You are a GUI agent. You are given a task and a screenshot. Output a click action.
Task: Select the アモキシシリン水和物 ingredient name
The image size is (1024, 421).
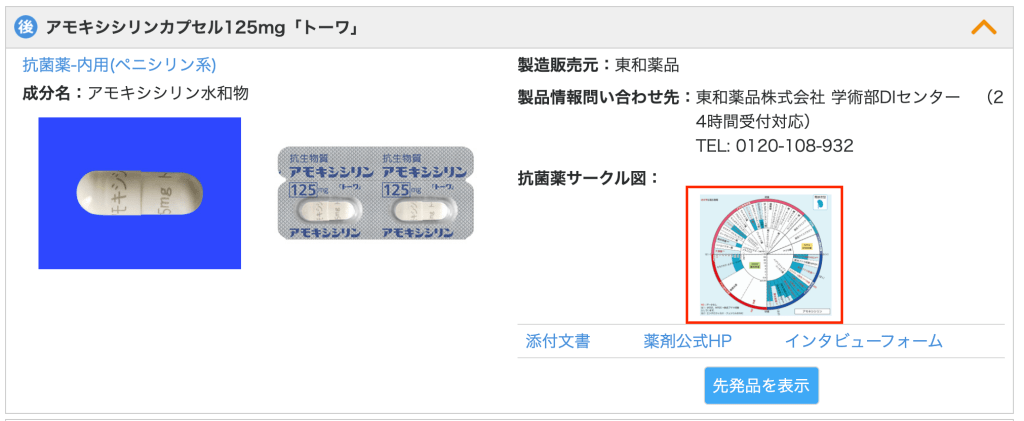click(x=168, y=93)
